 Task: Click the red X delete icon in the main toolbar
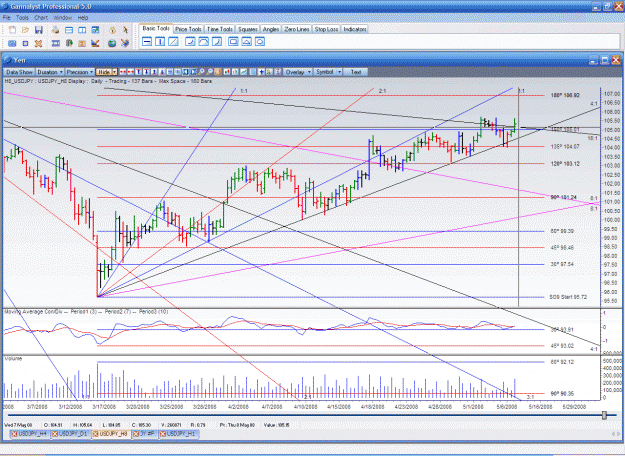[38, 43]
